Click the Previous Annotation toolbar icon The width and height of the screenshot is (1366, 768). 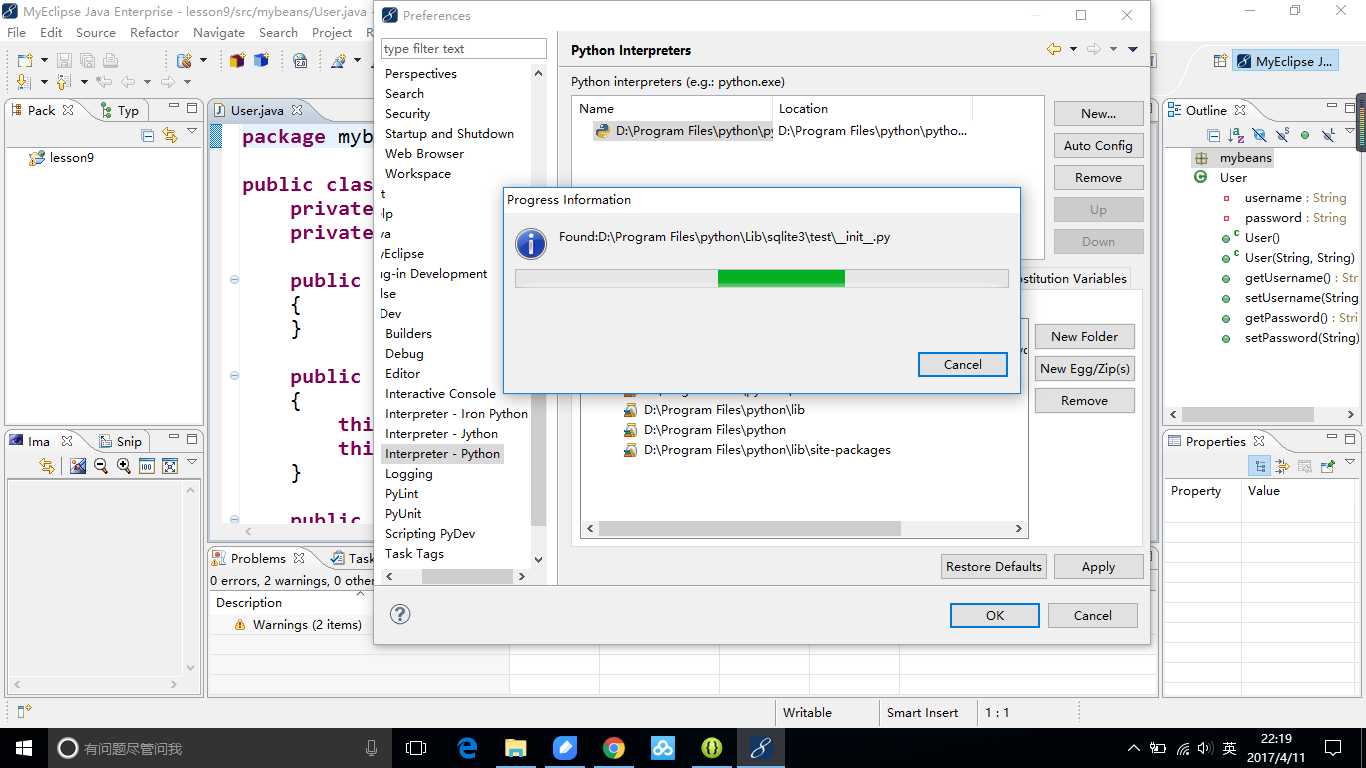pyautogui.click(x=64, y=82)
